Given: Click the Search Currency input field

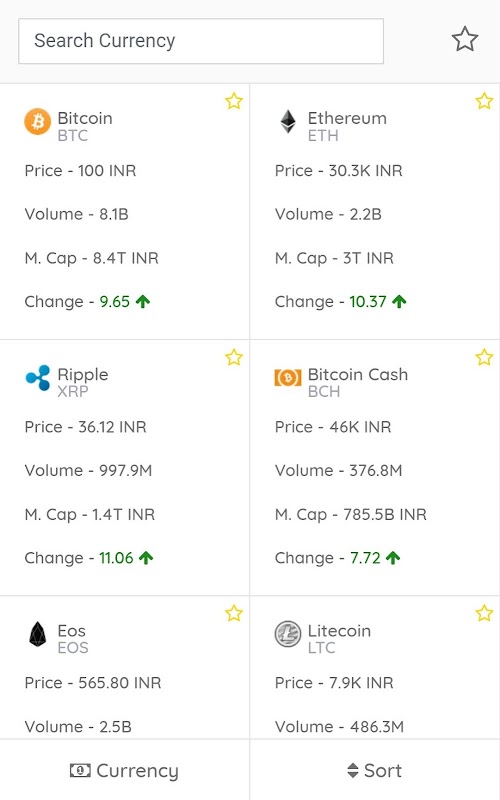Looking at the screenshot, I should pos(201,41).
